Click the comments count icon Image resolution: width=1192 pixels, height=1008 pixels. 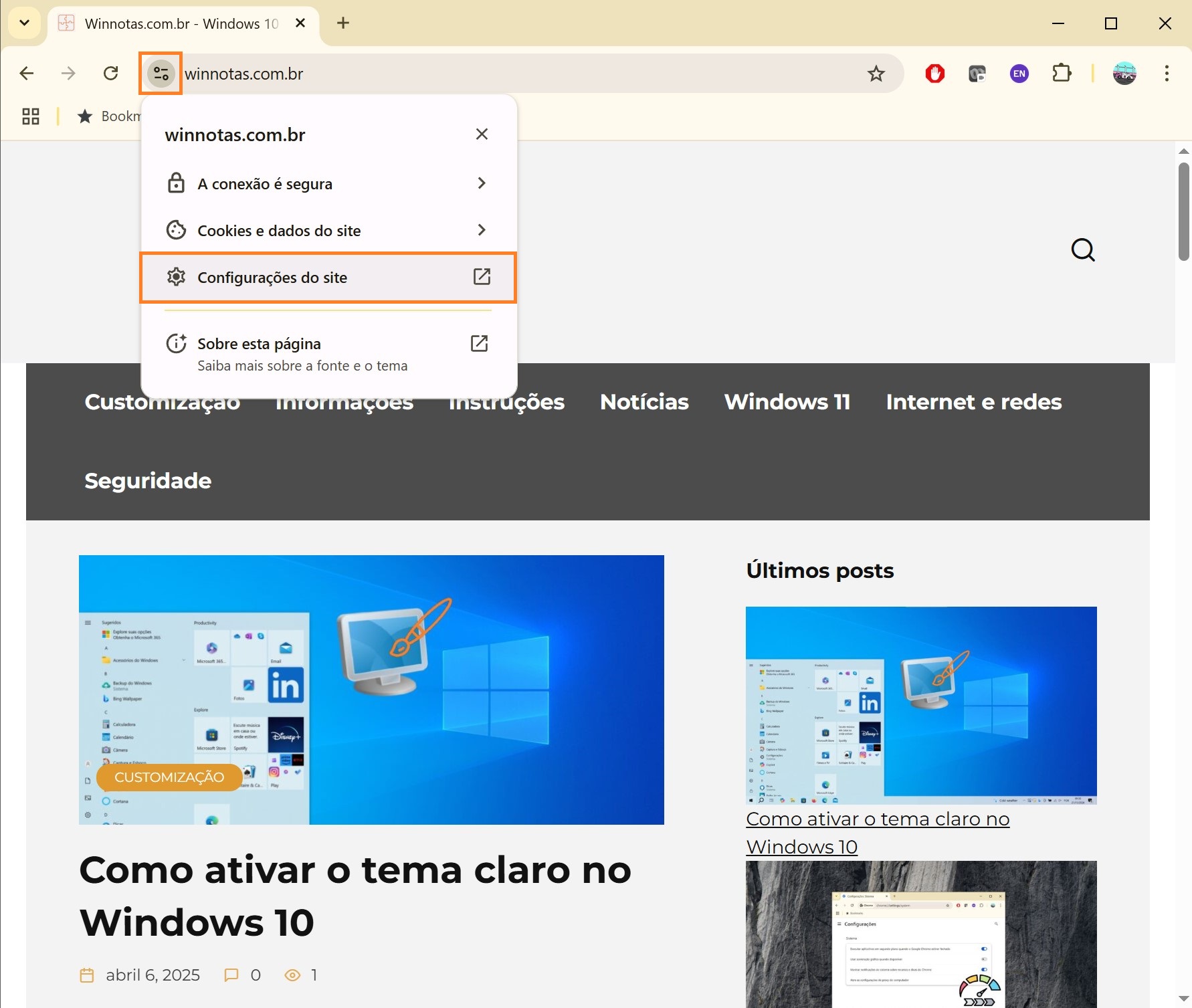pos(231,975)
